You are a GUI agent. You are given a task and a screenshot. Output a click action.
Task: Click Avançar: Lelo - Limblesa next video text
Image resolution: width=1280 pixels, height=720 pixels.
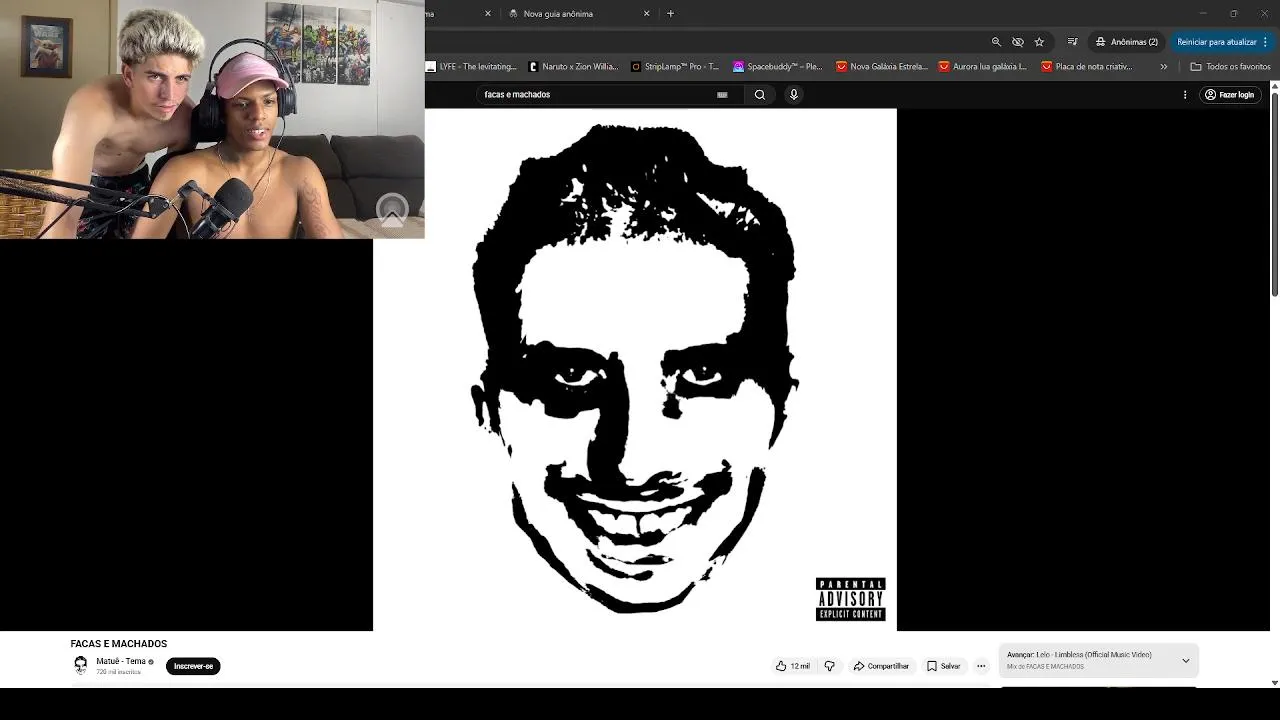pos(1079,655)
